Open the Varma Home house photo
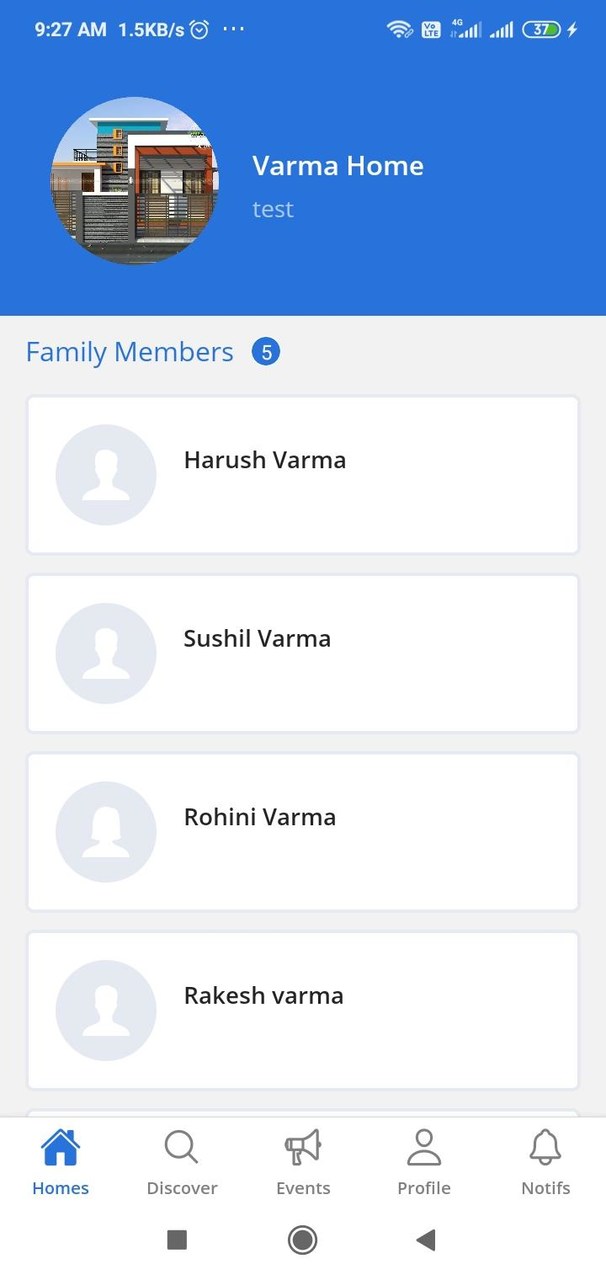 coord(135,181)
